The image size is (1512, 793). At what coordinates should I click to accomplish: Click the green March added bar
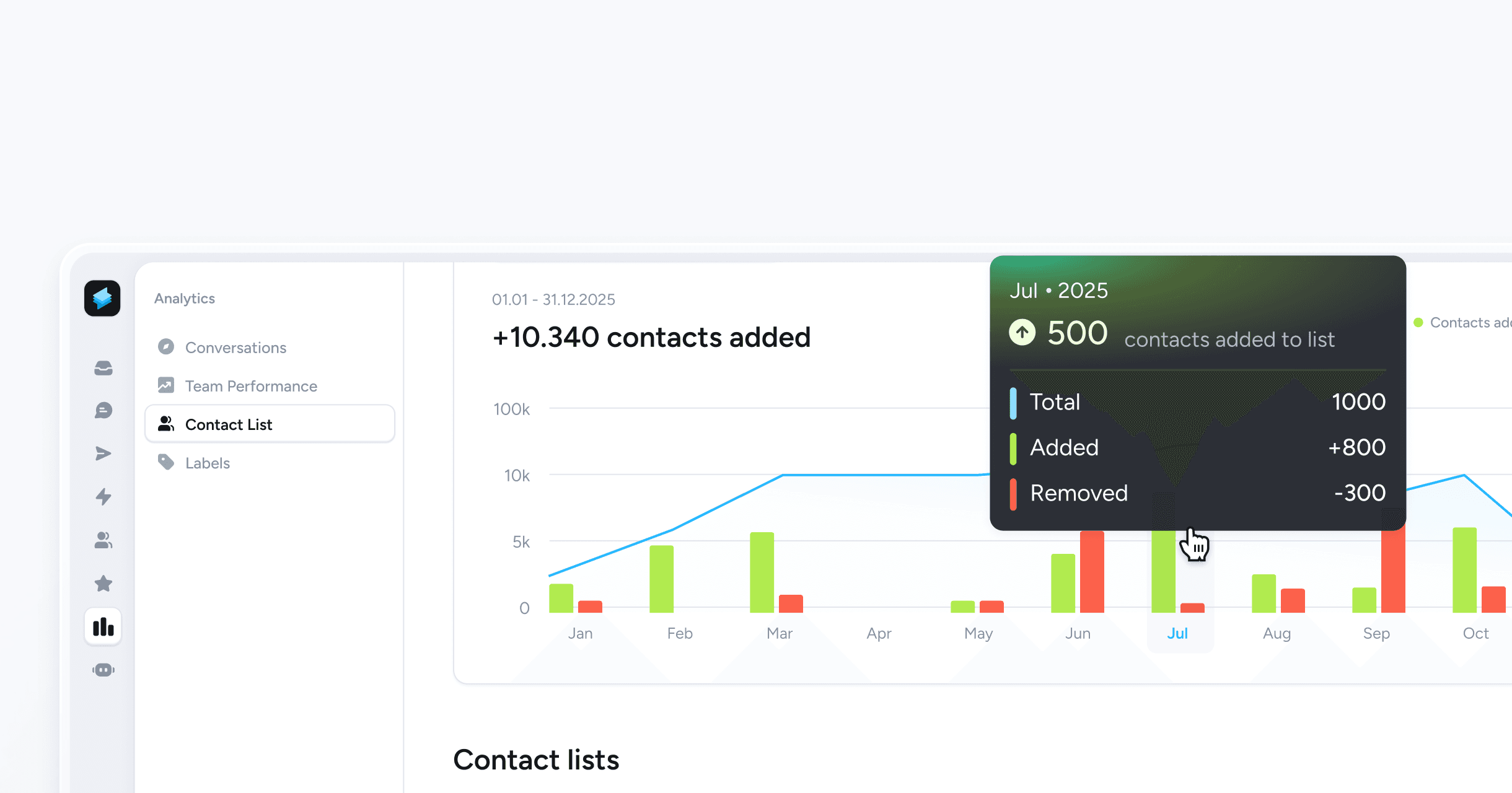click(762, 572)
